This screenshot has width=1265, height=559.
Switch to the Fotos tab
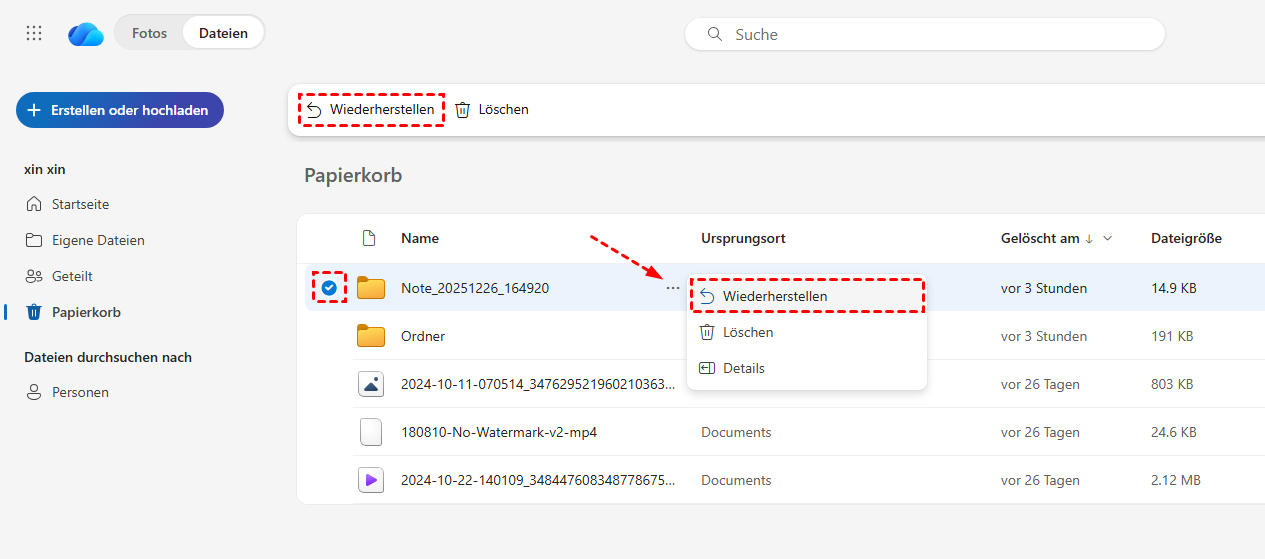[149, 33]
